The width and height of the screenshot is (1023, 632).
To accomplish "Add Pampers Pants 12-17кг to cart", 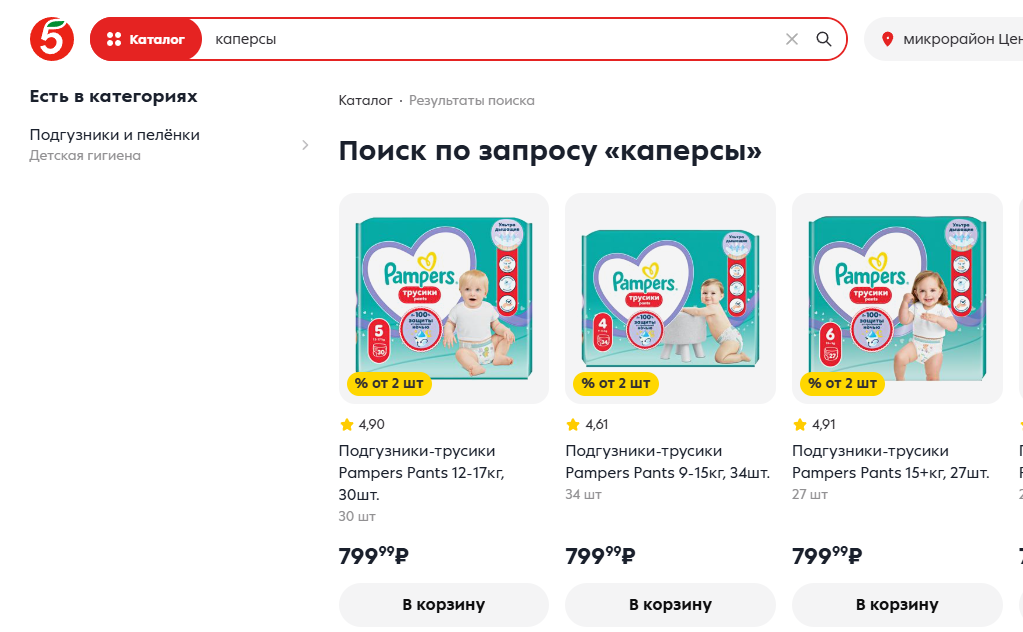I will click(x=443, y=605).
